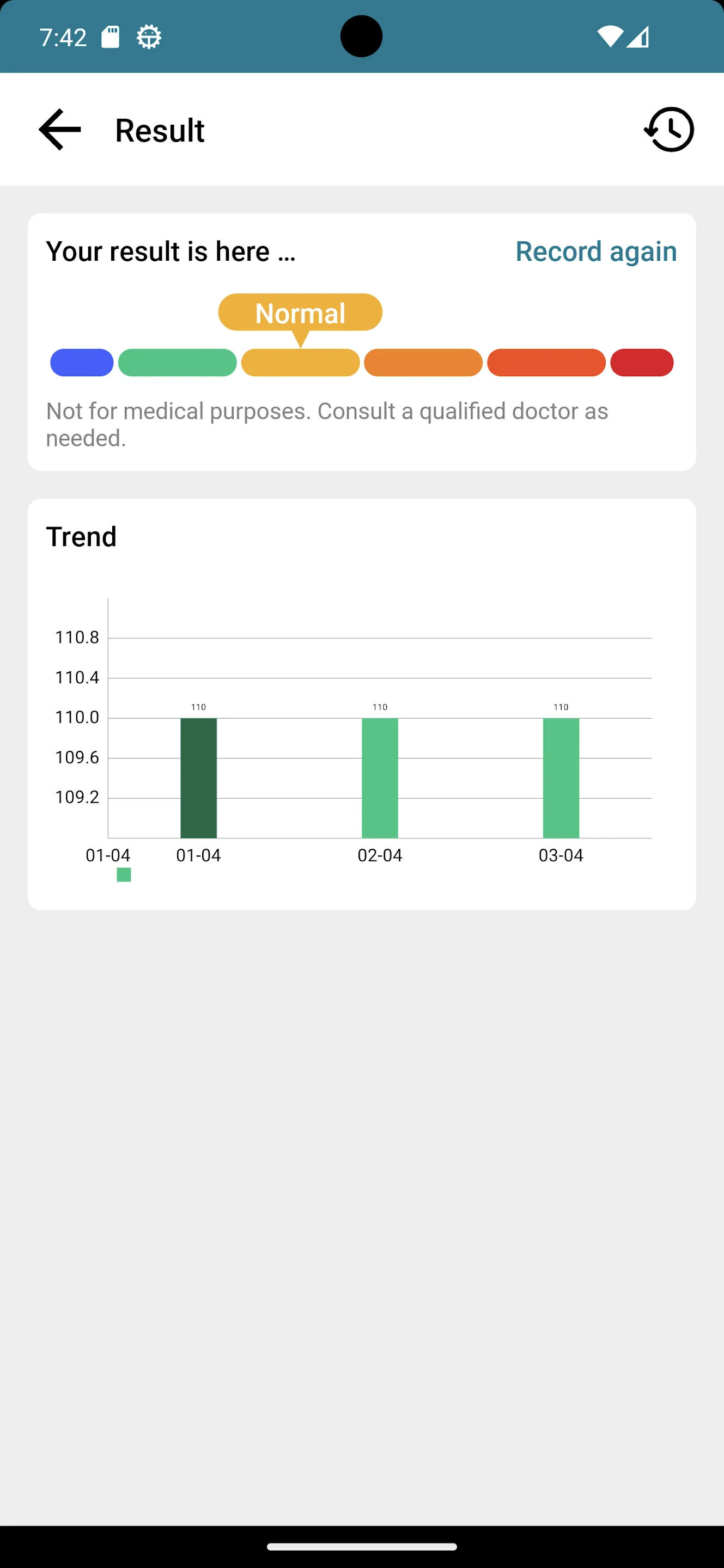Tap the cellular signal icon
Screen dimensions: 724x1568
tap(637, 36)
